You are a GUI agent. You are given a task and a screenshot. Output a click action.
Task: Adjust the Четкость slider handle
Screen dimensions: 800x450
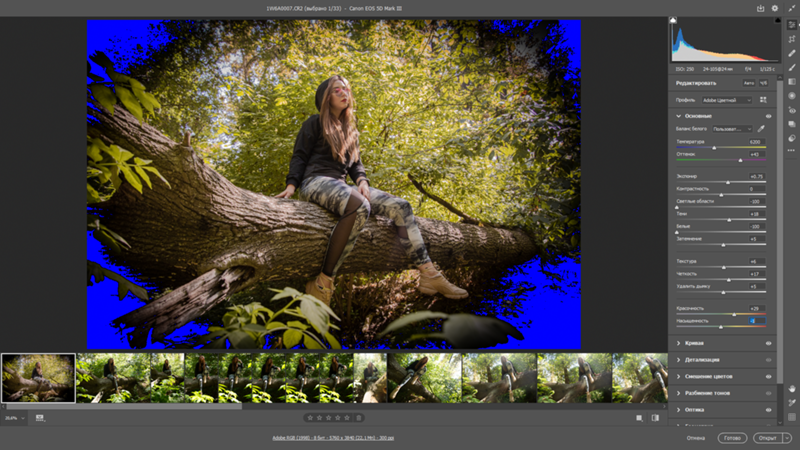(729, 280)
